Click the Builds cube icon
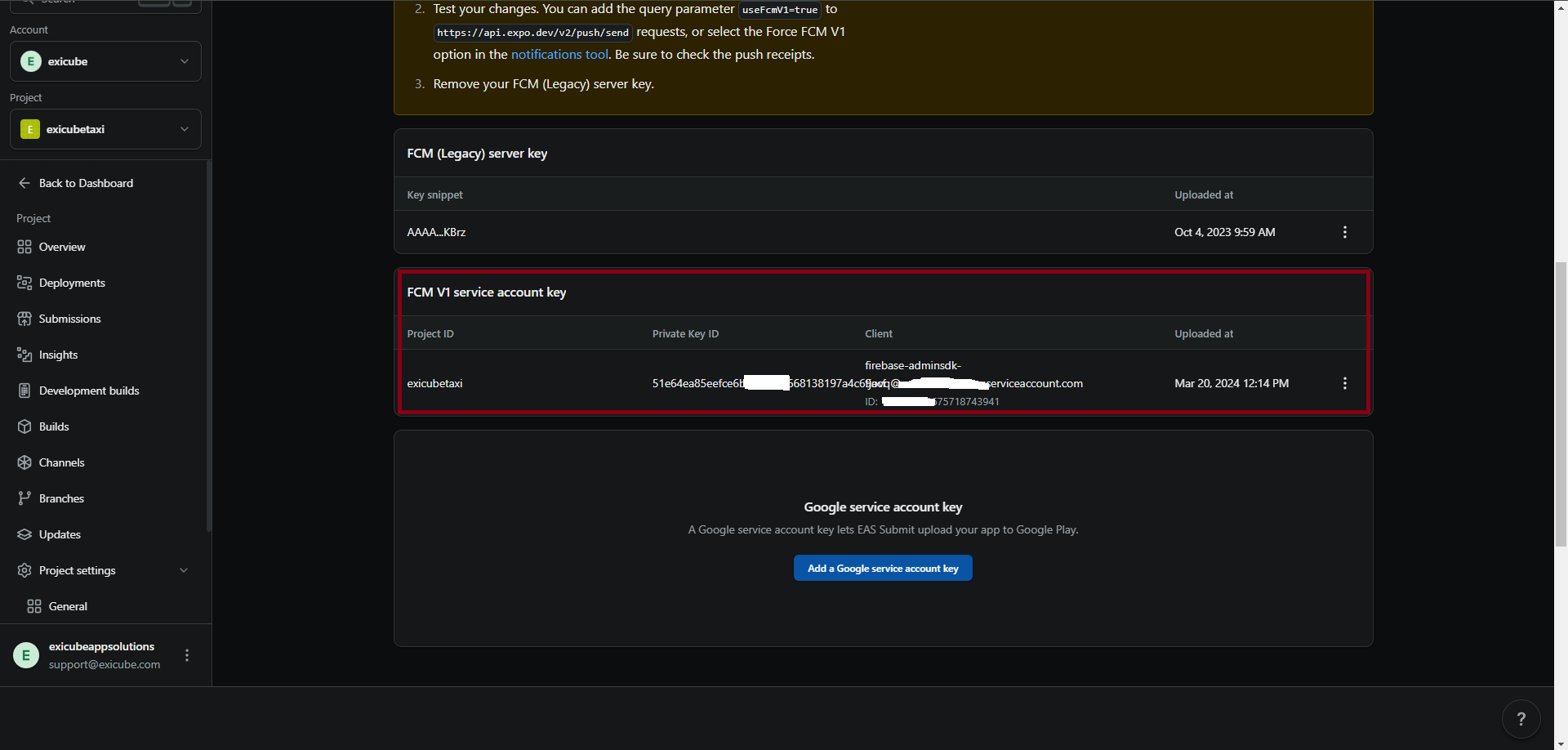This screenshot has width=1568, height=750. (x=24, y=426)
